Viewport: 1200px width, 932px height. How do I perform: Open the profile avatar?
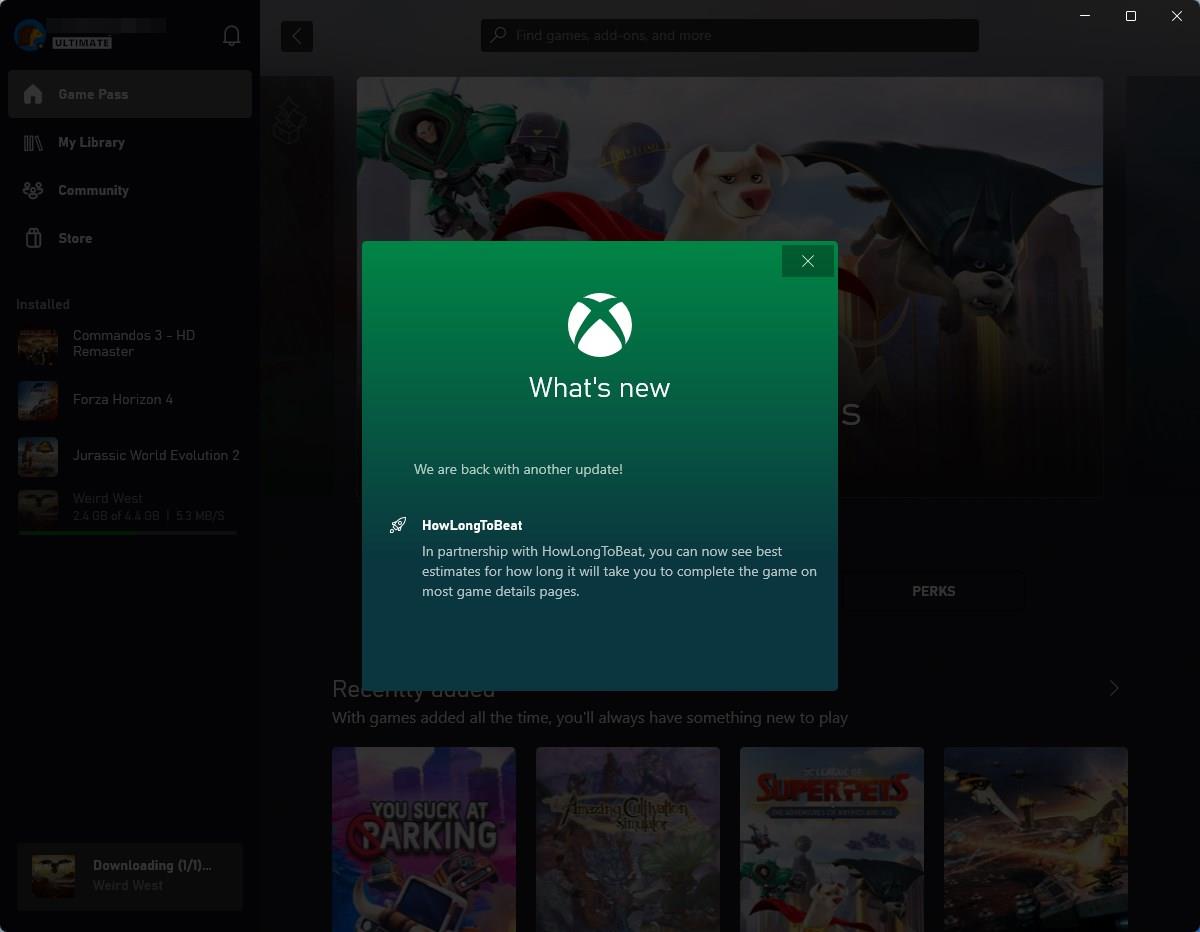coord(29,35)
